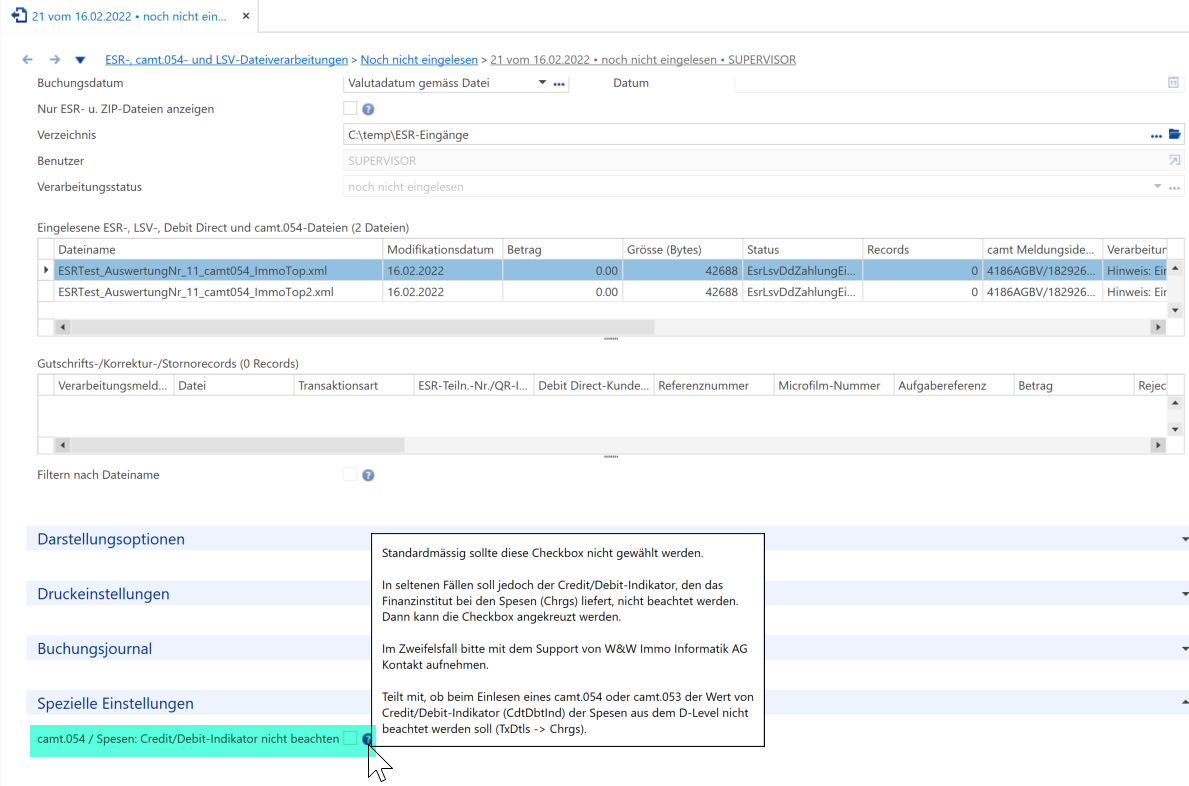Select the ESRTest_AuswertungNr_11_camt054_ImmoTop2.xml row
Image resolution: width=1189 pixels, height=786 pixels.
603,292
